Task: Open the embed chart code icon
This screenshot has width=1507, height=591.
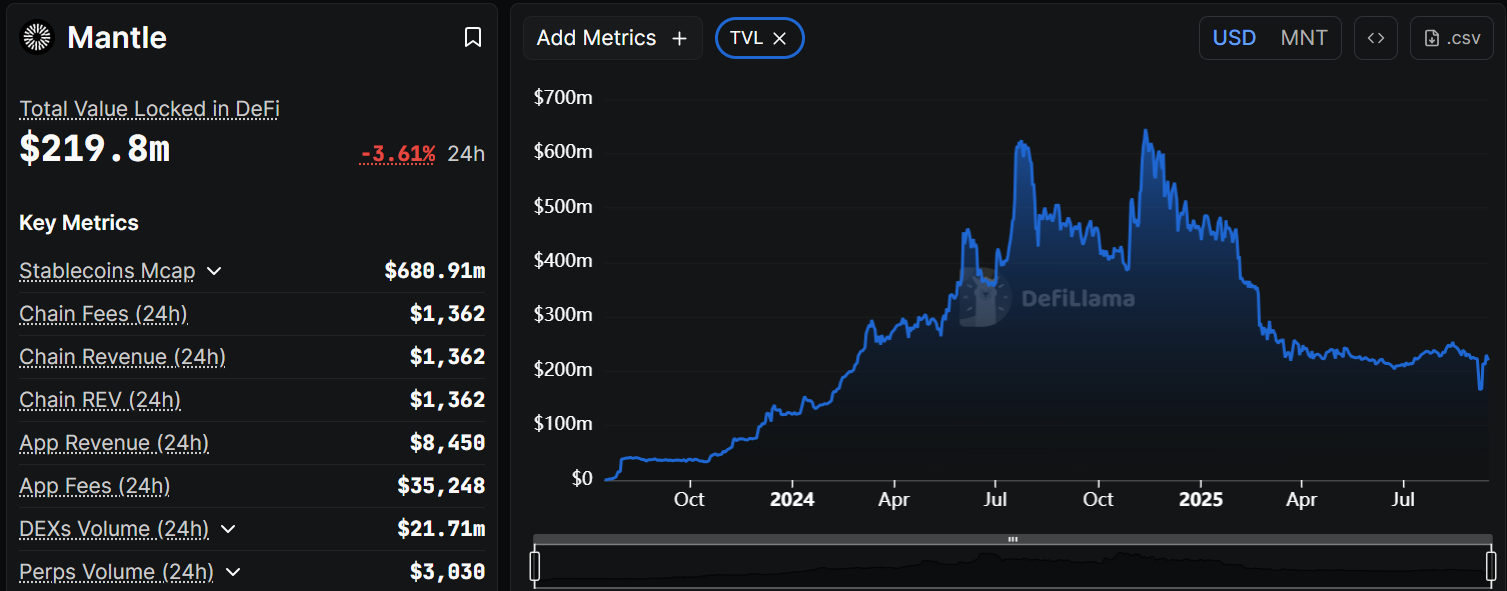Action: coord(1376,38)
